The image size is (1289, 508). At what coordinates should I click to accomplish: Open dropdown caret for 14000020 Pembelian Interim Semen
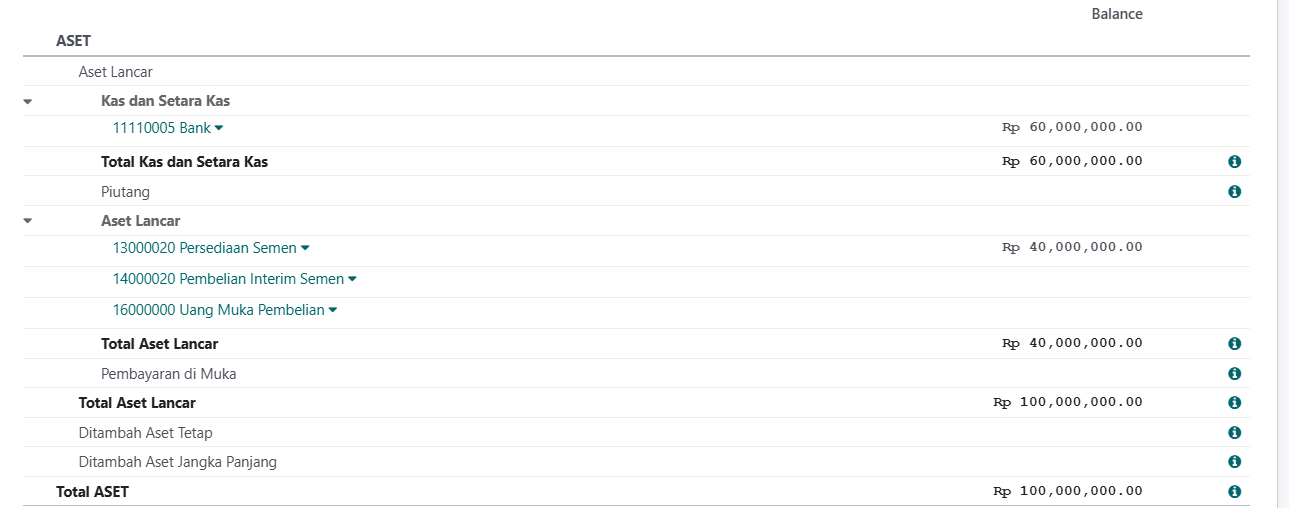point(352,279)
